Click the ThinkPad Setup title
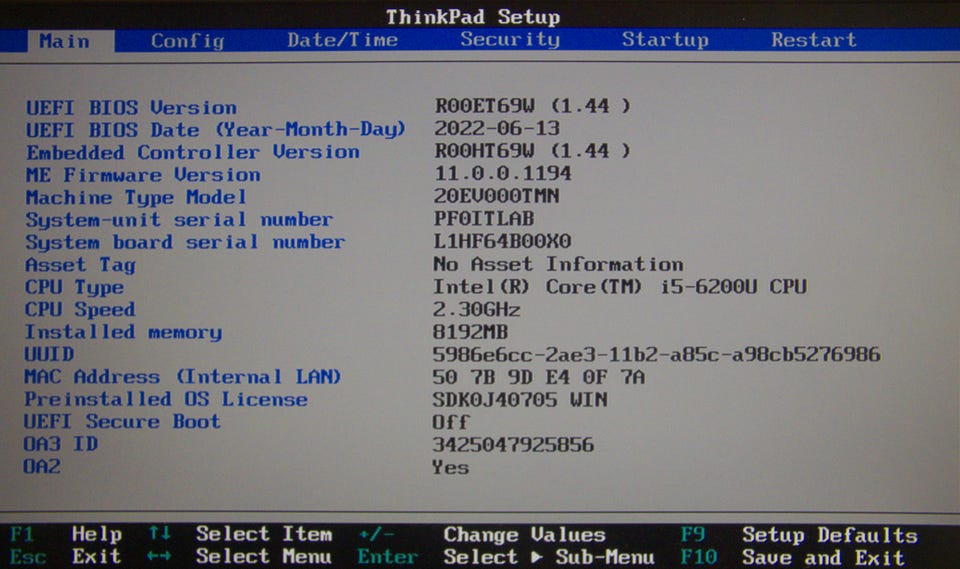Screen dimensions: 960x569 click(473, 17)
